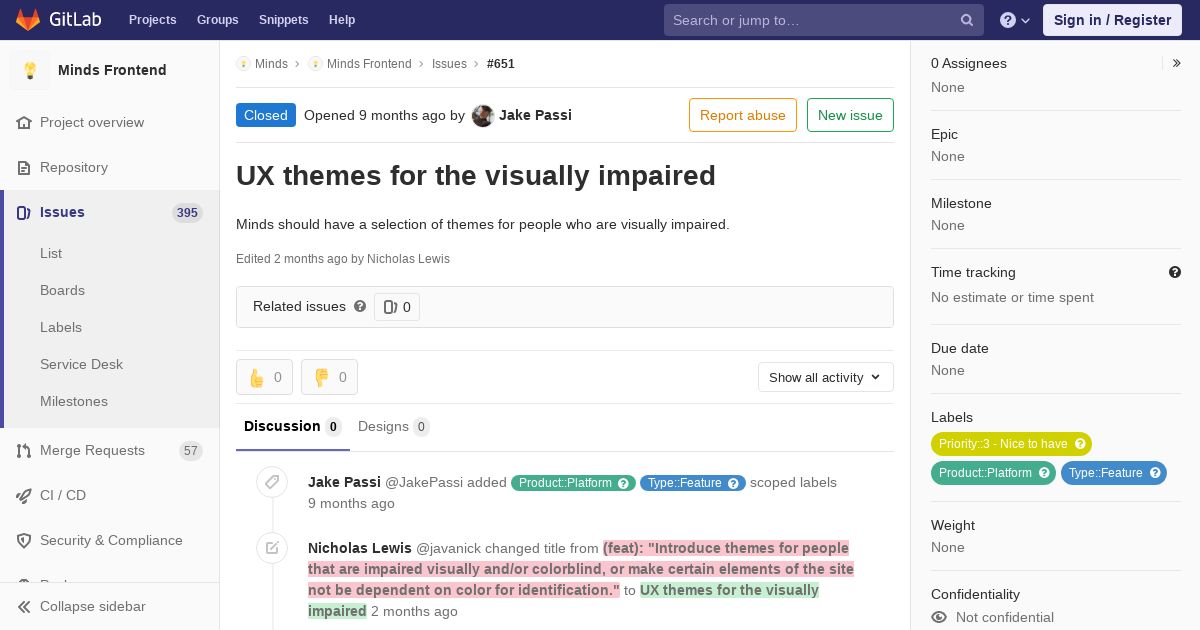1200x630 pixels.
Task: Click help icon on Priority::3 label
Action: click(x=1080, y=444)
